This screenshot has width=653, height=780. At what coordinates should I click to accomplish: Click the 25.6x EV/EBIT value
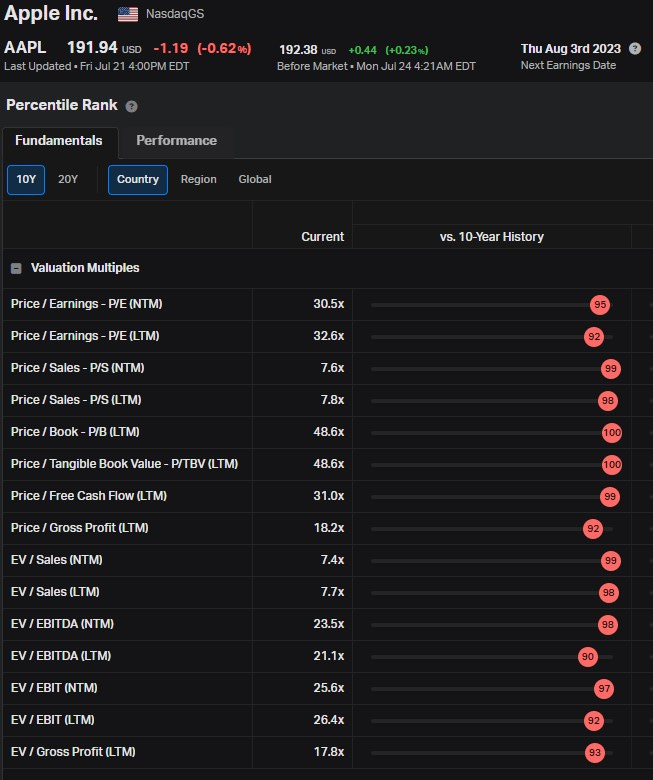[x=329, y=688]
